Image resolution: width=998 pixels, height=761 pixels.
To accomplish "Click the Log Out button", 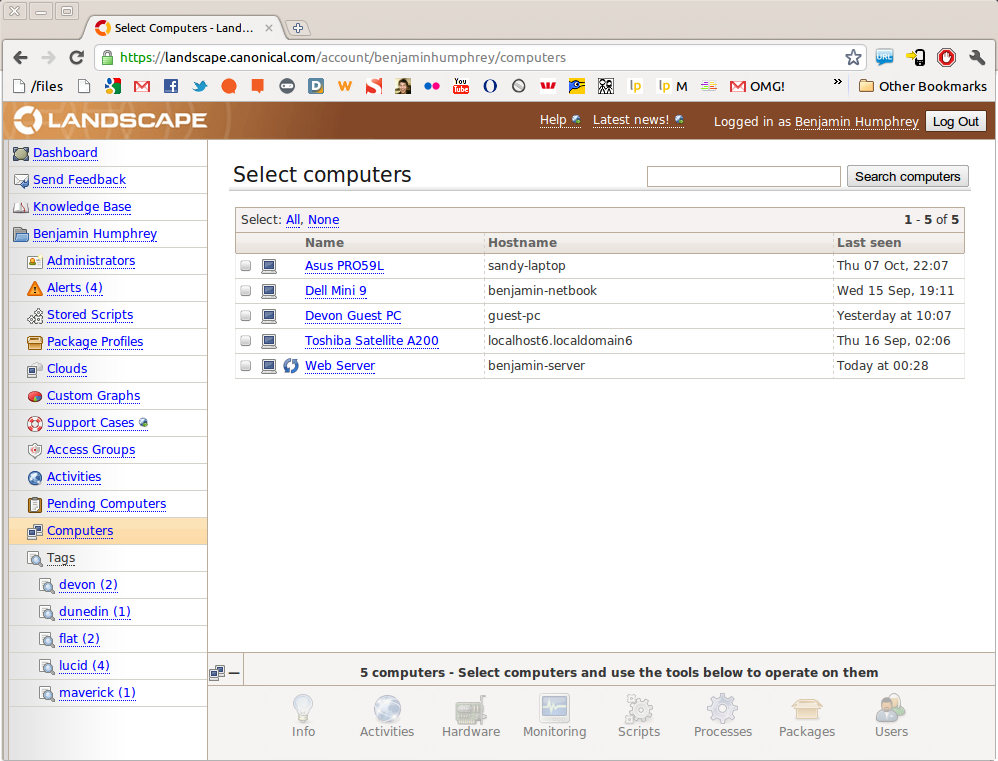I will pyautogui.click(x=955, y=122).
